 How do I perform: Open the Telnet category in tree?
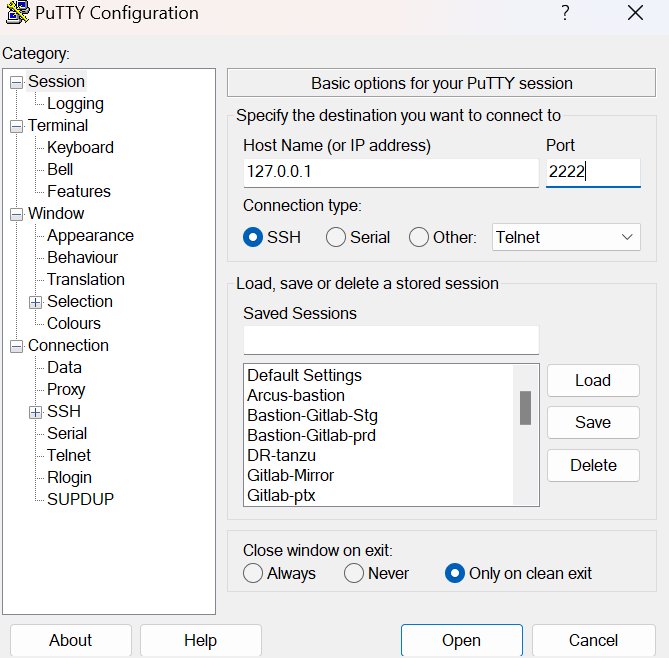tap(69, 455)
